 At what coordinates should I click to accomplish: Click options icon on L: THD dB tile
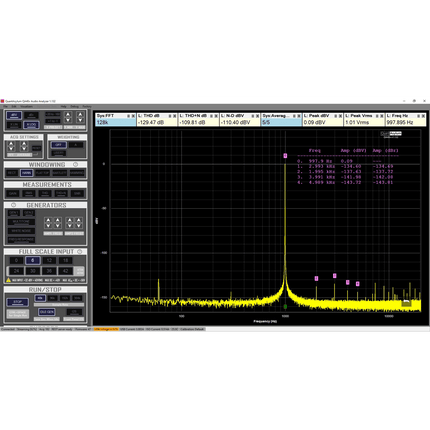(170, 116)
